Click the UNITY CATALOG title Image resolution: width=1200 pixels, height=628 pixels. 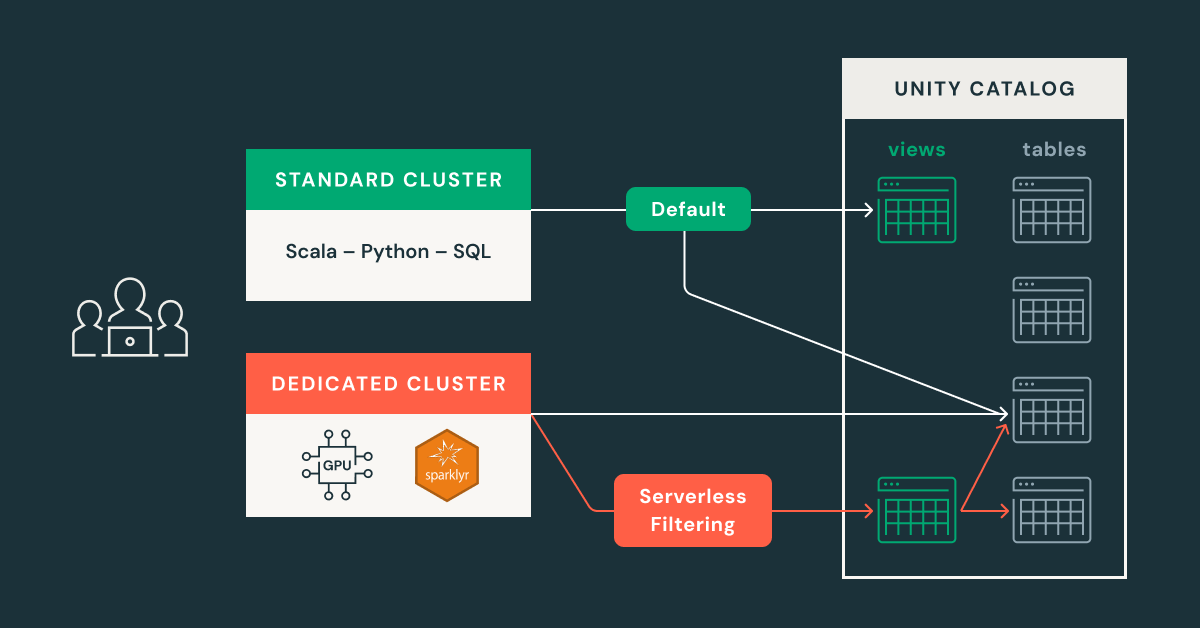click(x=985, y=89)
